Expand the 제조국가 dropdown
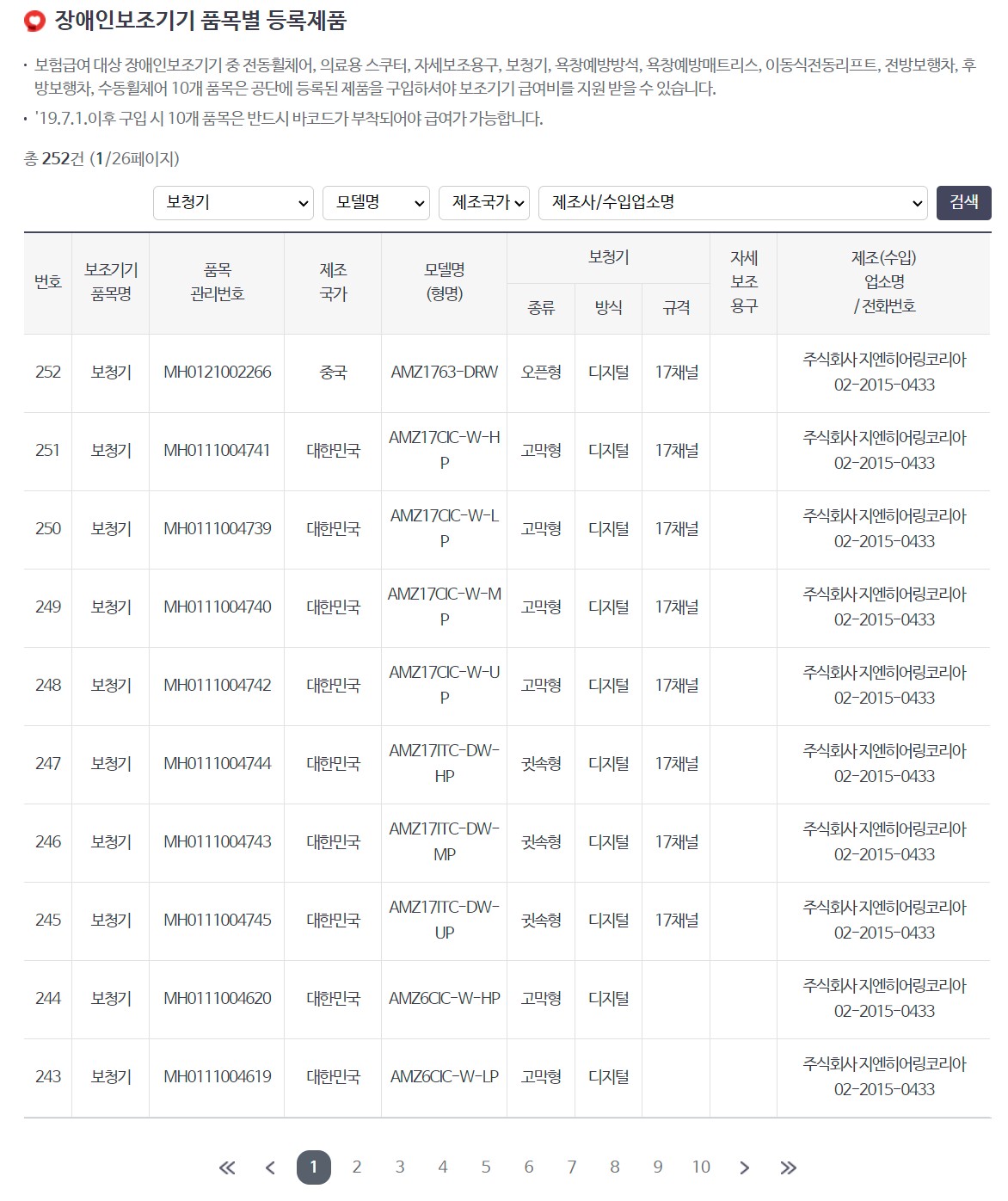Screen dimensions: 1008x1201 click(484, 203)
